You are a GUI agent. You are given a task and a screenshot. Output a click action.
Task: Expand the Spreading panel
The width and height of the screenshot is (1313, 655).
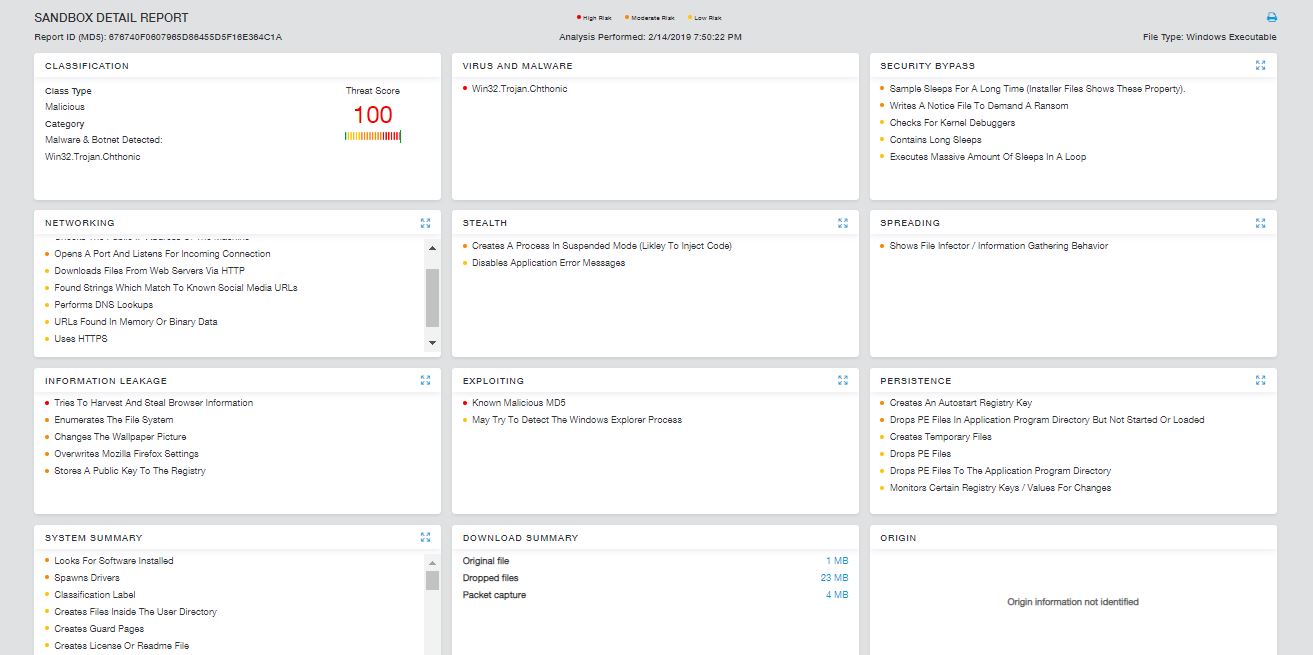point(1260,223)
